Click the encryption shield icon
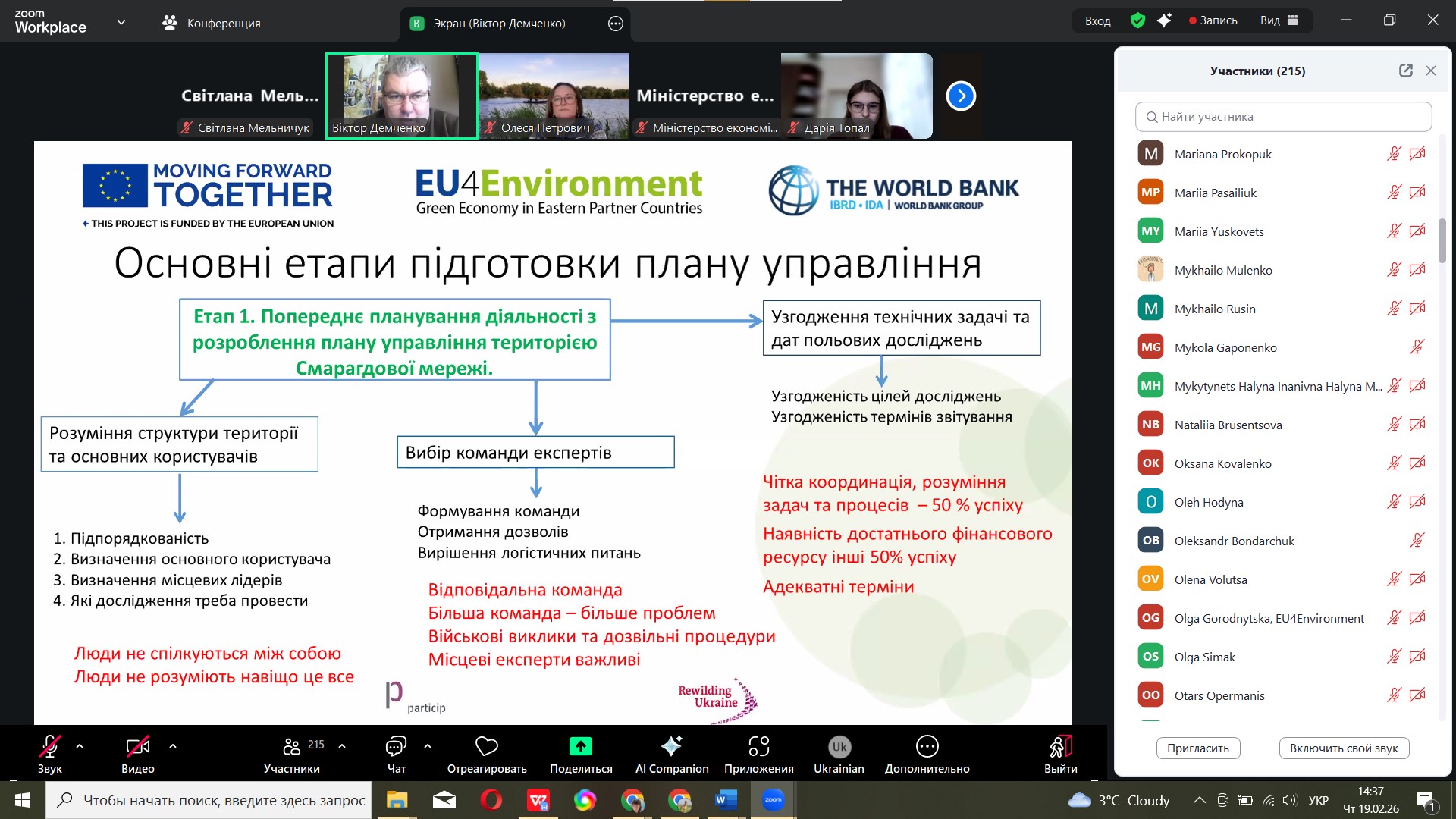The width and height of the screenshot is (1456, 819). coord(1137,20)
